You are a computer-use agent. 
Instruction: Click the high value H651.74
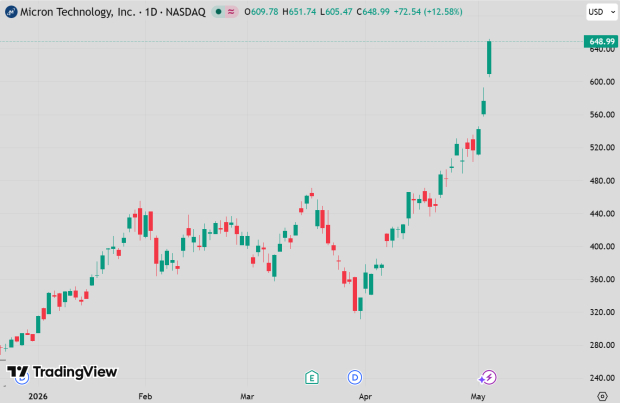click(x=299, y=12)
